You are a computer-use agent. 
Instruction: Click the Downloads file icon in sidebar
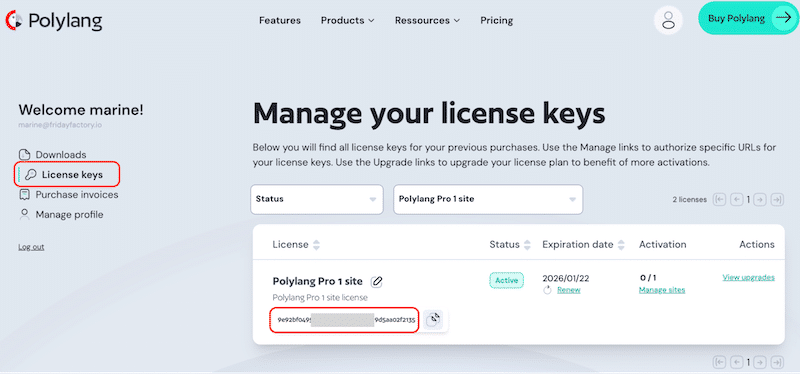point(24,155)
